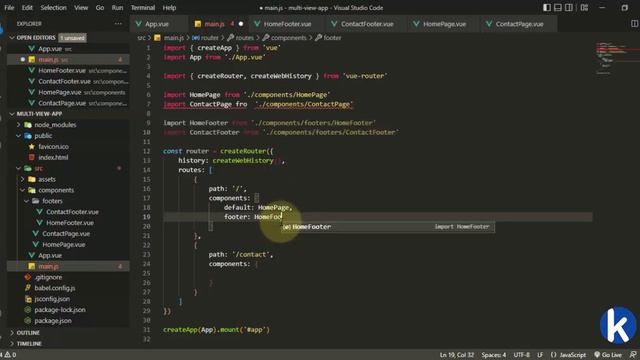This screenshot has width=640, height=360.
Task: Open ContactPage.vue in components folder tree
Action: click(x=66, y=233)
